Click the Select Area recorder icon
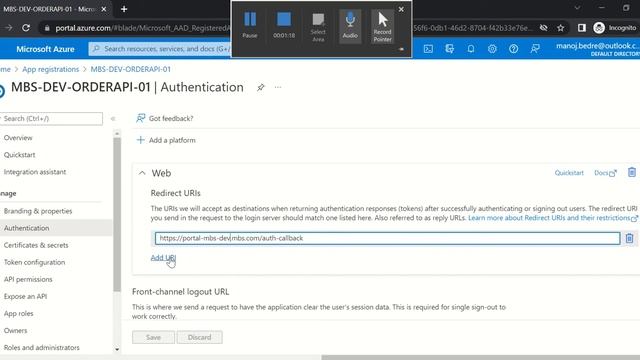Viewport: 640px width, 360px height. click(318, 27)
